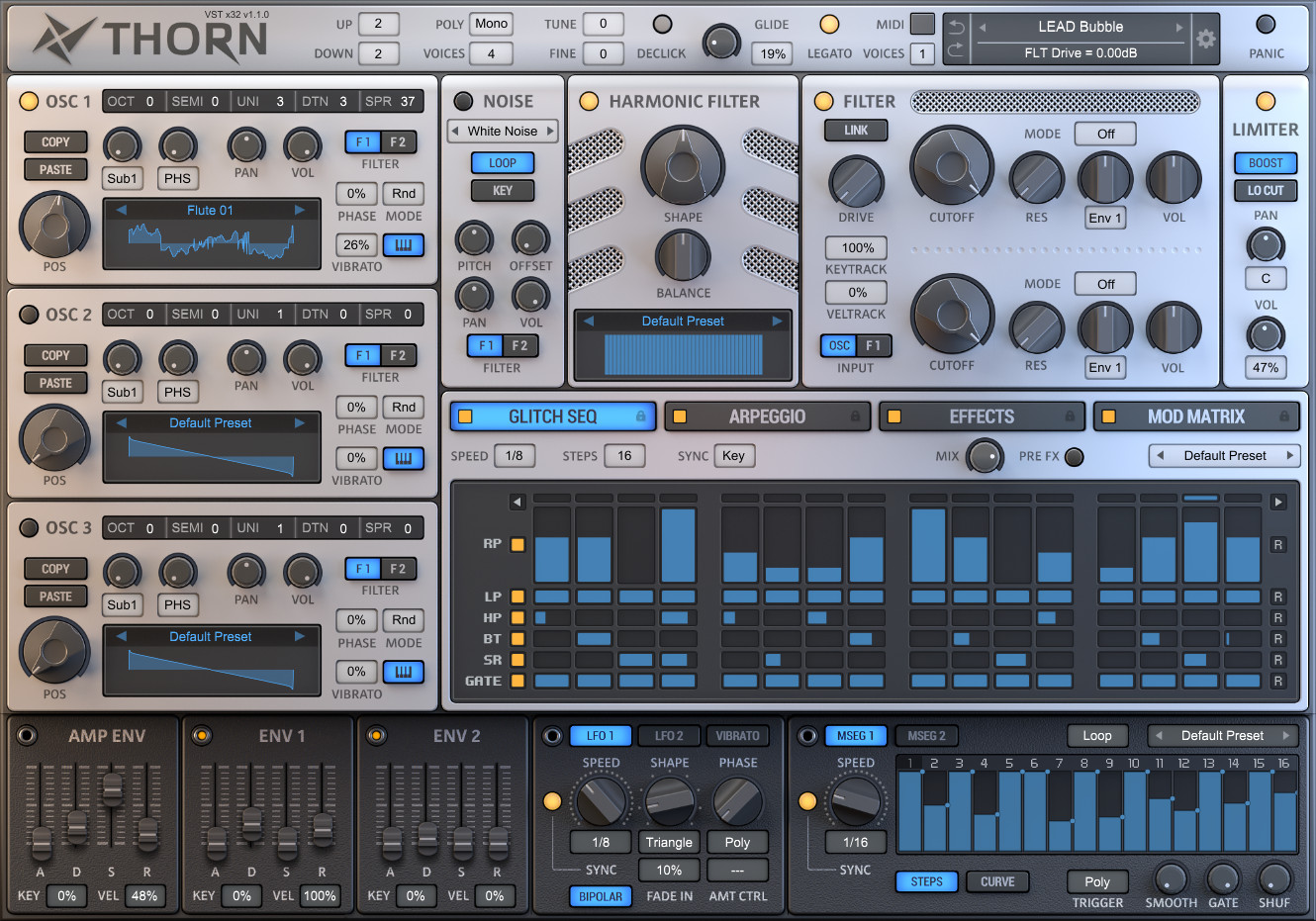Open the settings gear beside preset name
Image resolution: width=1316 pixels, height=921 pixels.
[1205, 40]
